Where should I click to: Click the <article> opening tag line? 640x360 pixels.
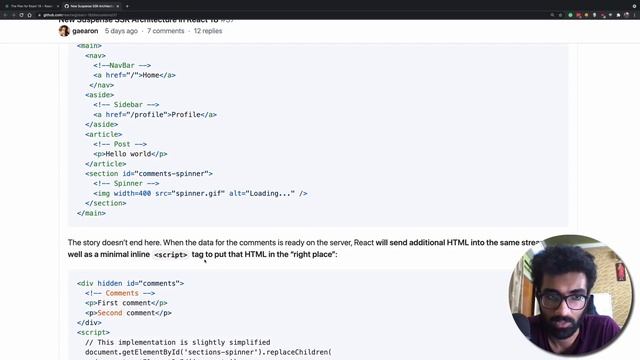[103, 134]
